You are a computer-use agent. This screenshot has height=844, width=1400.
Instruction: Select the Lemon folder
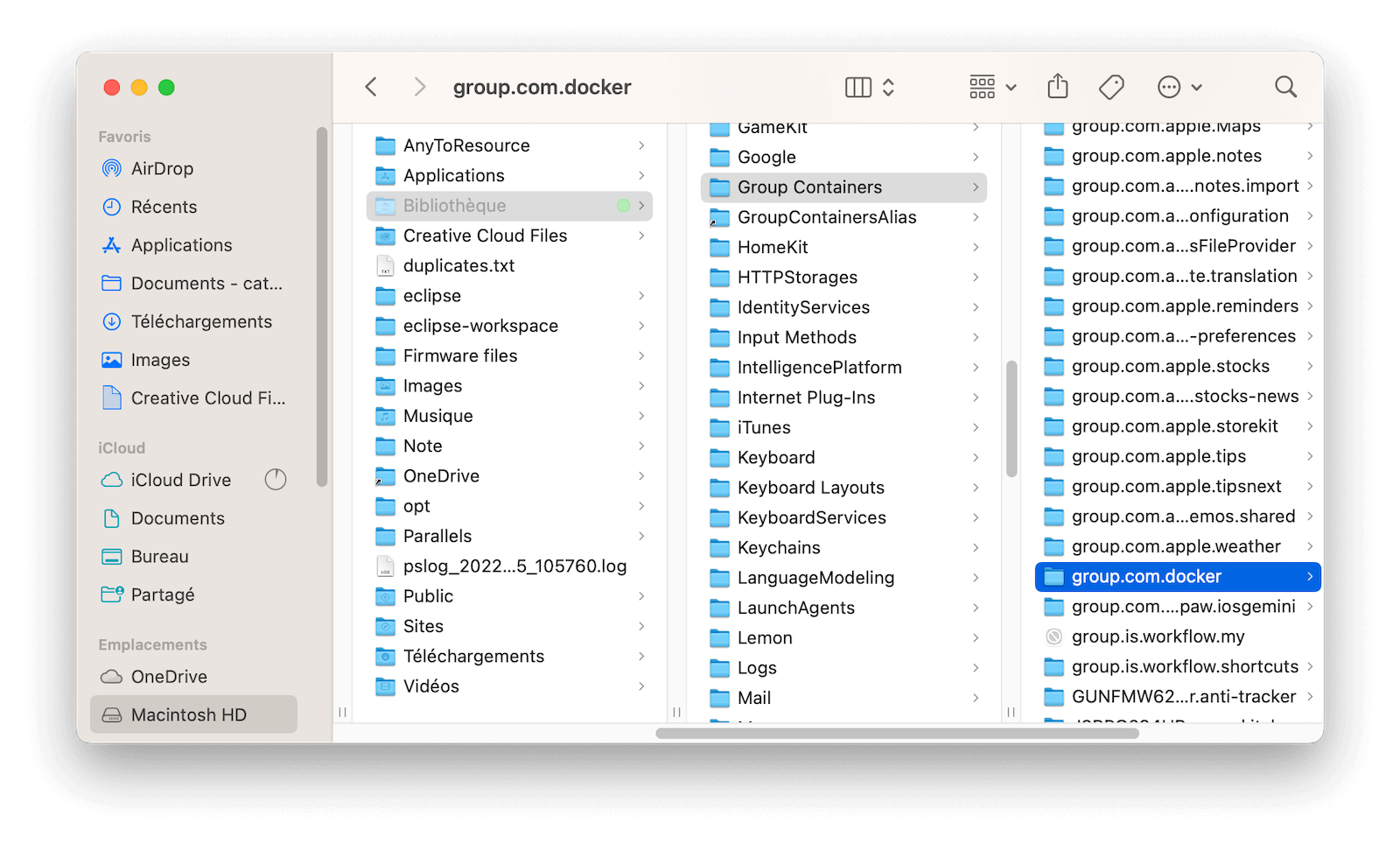pyautogui.click(x=843, y=637)
